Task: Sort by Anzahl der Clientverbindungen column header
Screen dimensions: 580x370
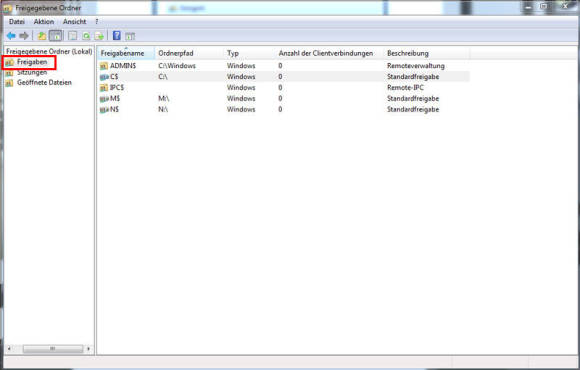Action: [329, 53]
